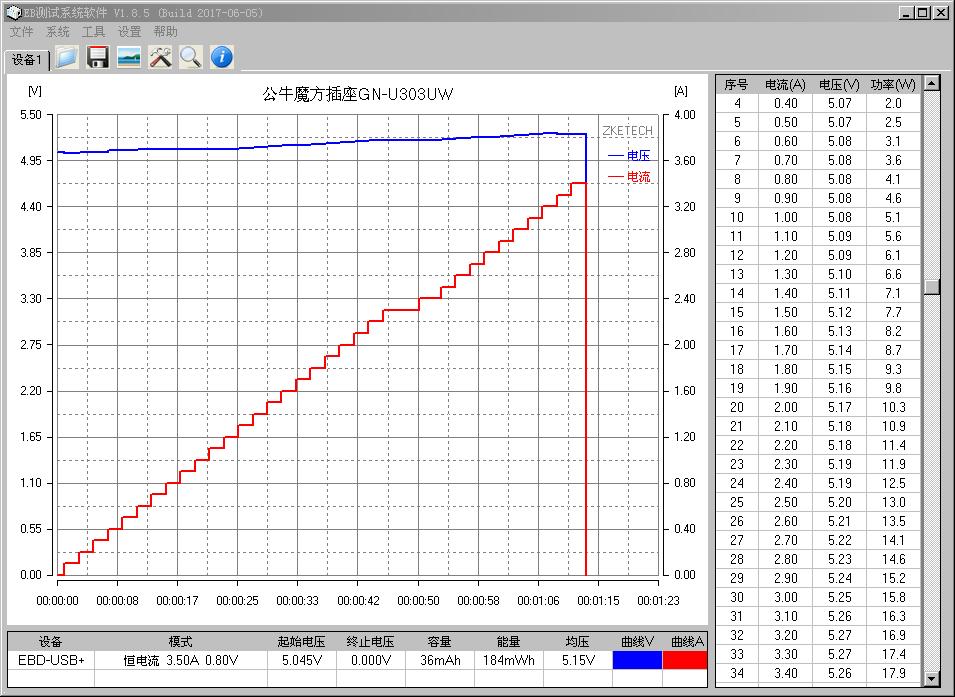Click the open file folder icon
The width and height of the screenshot is (955, 697).
click(67, 57)
